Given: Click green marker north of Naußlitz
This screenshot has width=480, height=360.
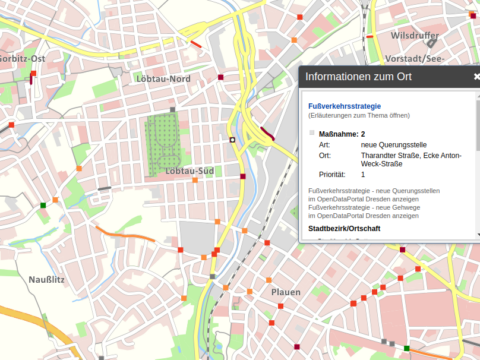Looking at the screenshot, I should [x=43, y=205].
